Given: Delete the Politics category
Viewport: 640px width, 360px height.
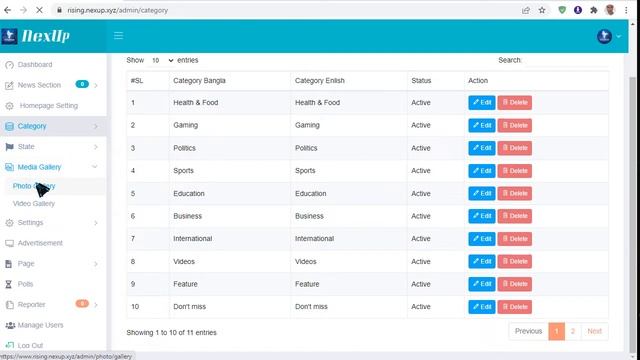Looking at the screenshot, I should [515, 148].
